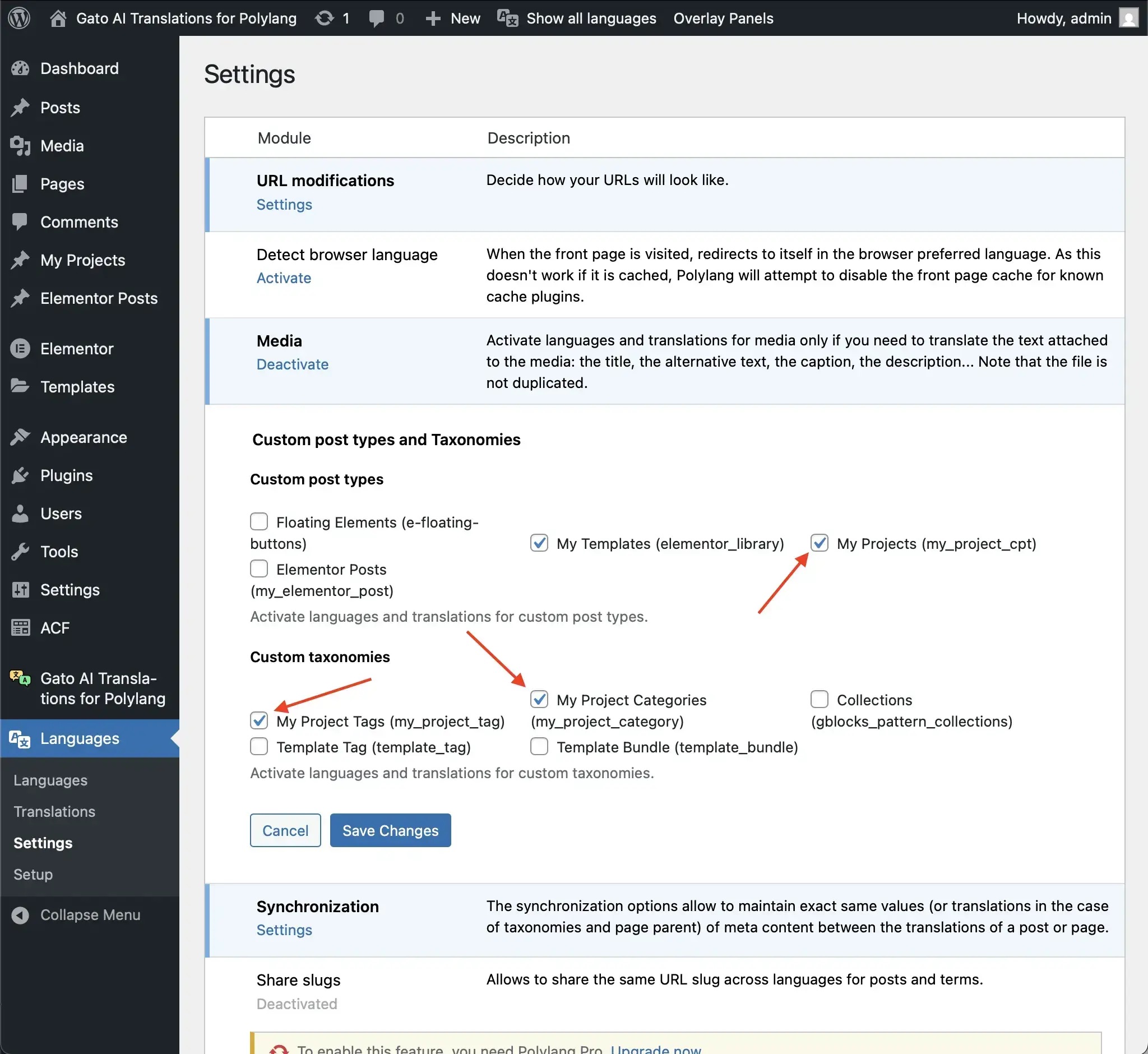The image size is (1148, 1054).
Task: Uncheck My Templates (elementor_library)
Action: [x=539, y=543]
